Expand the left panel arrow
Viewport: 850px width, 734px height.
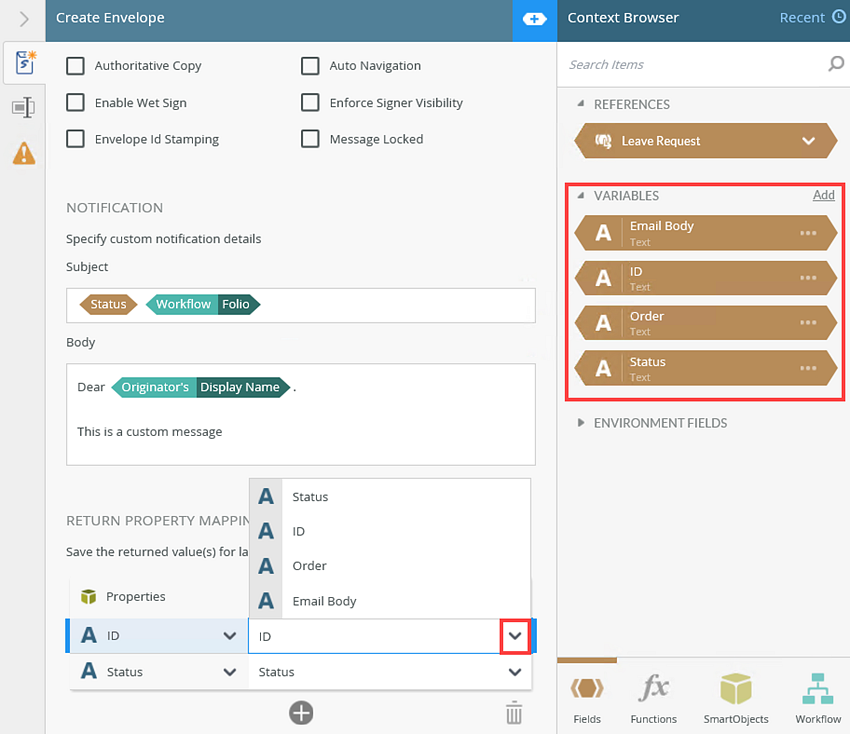(x=23, y=19)
